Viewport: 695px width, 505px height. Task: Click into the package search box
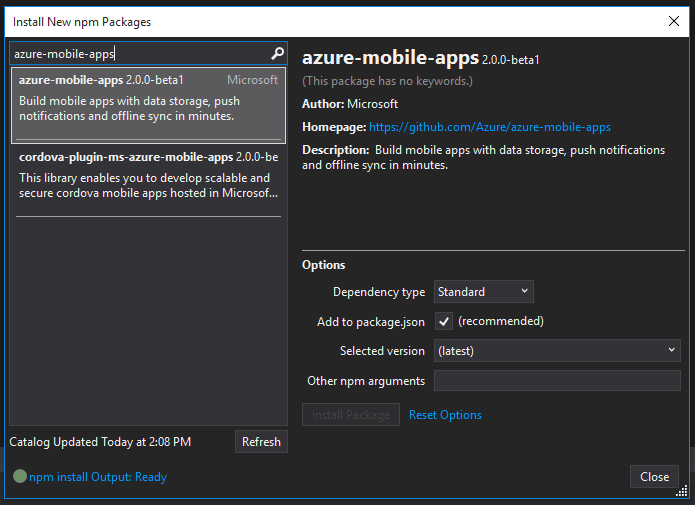(x=138, y=54)
